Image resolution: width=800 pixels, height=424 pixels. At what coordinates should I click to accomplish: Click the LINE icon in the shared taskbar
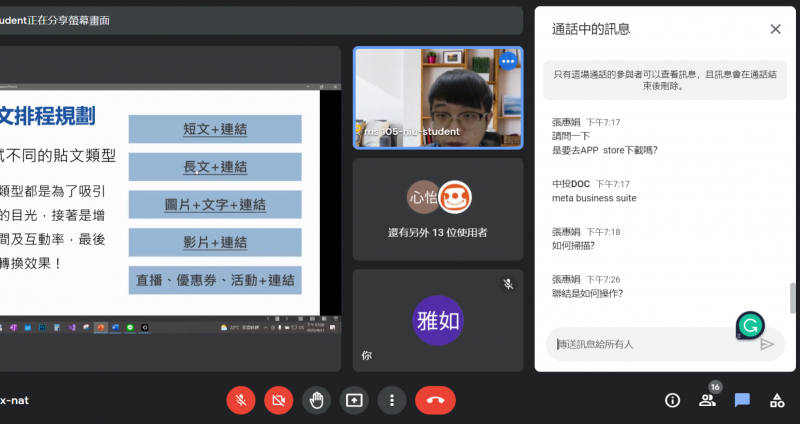click(x=130, y=328)
